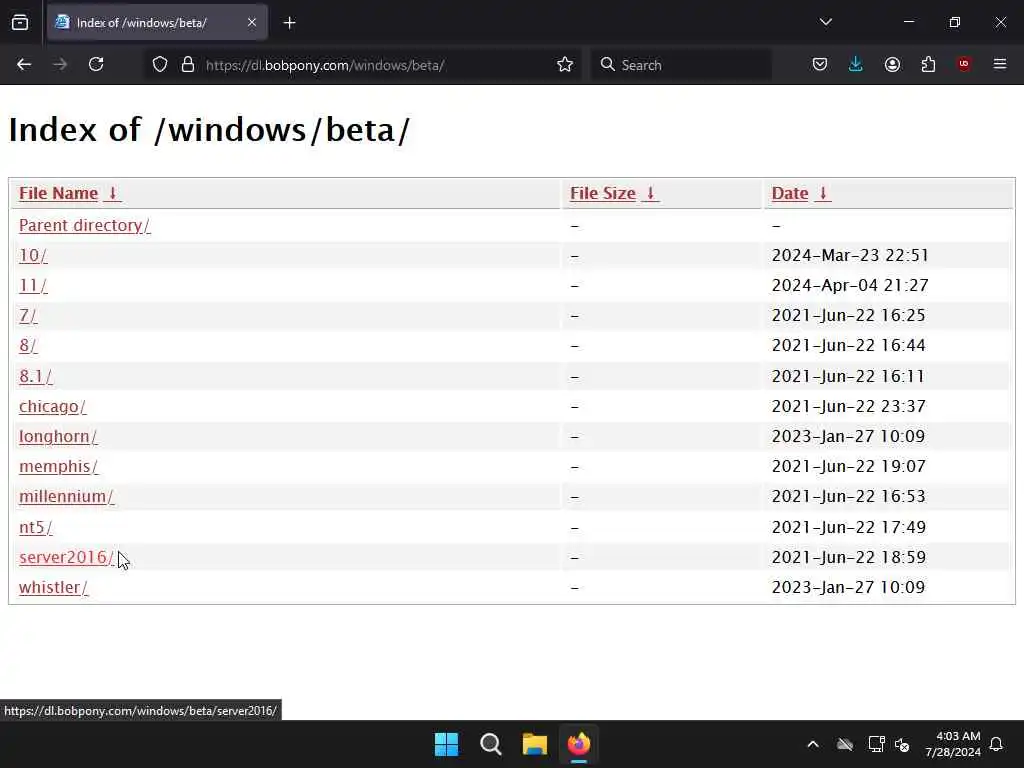The height and width of the screenshot is (768, 1024).
Task: Click the Index of /windows/beta/ heading
Action: tap(209, 129)
